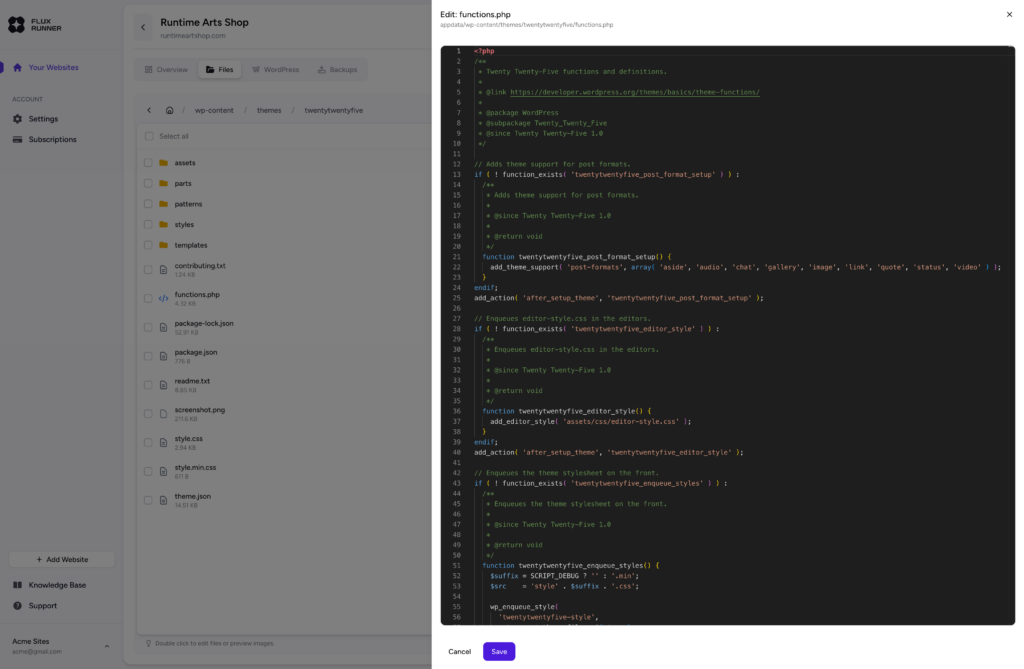Click the Subscriptions card icon
1024x669 pixels.
pyautogui.click(x=17, y=140)
